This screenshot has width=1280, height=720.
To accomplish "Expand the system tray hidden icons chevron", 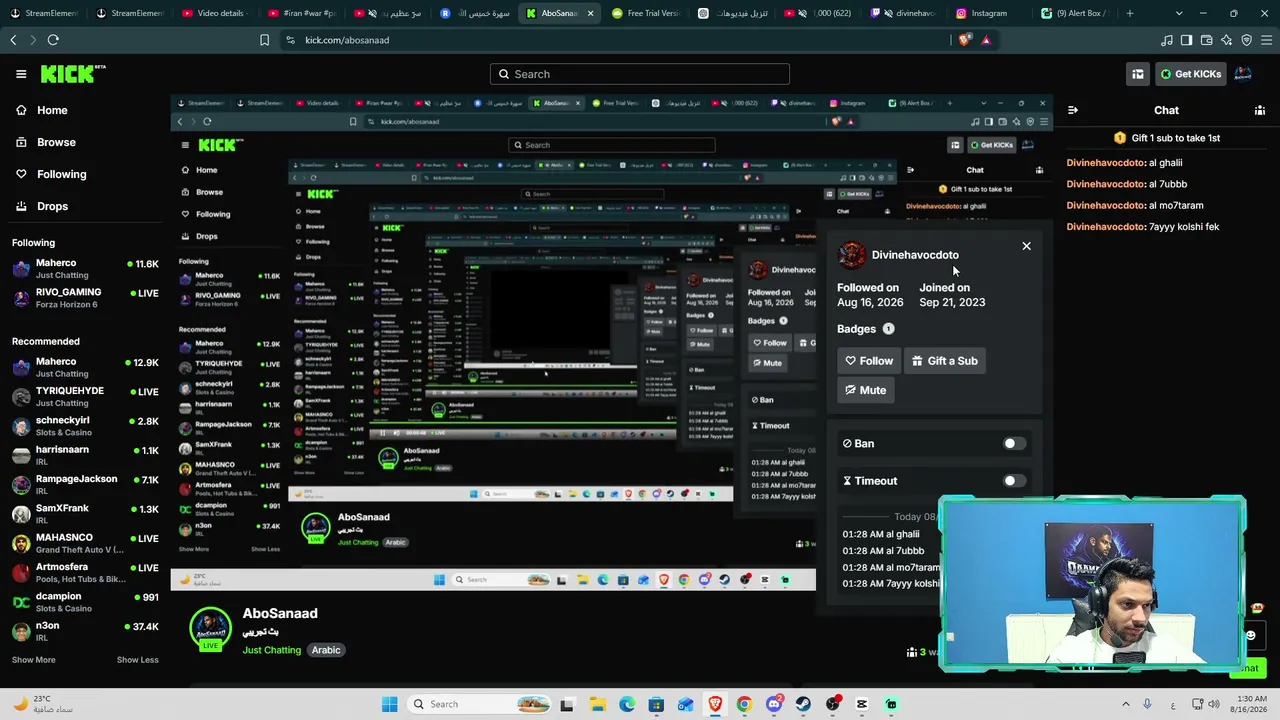I will point(1126,704).
